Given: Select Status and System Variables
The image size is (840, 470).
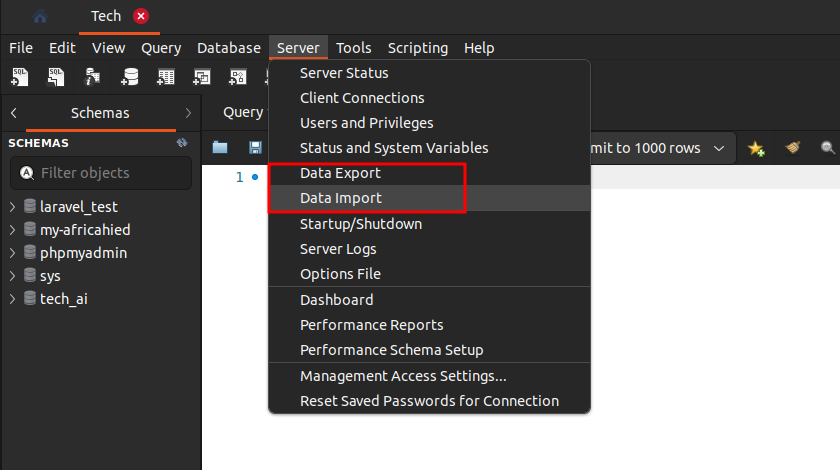Looking at the screenshot, I should pos(430,148).
